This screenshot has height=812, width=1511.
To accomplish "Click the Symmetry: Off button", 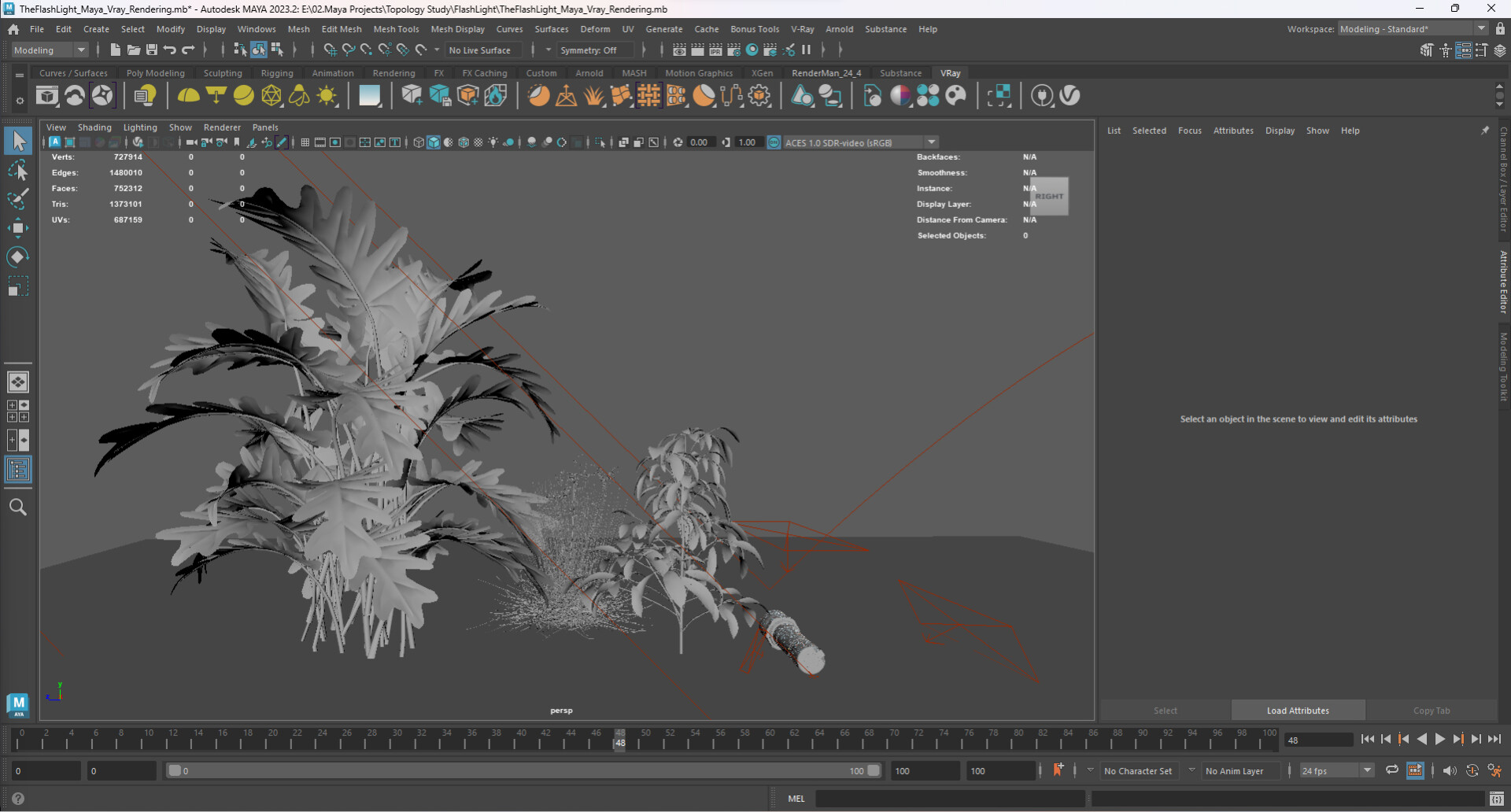I will 588,50.
